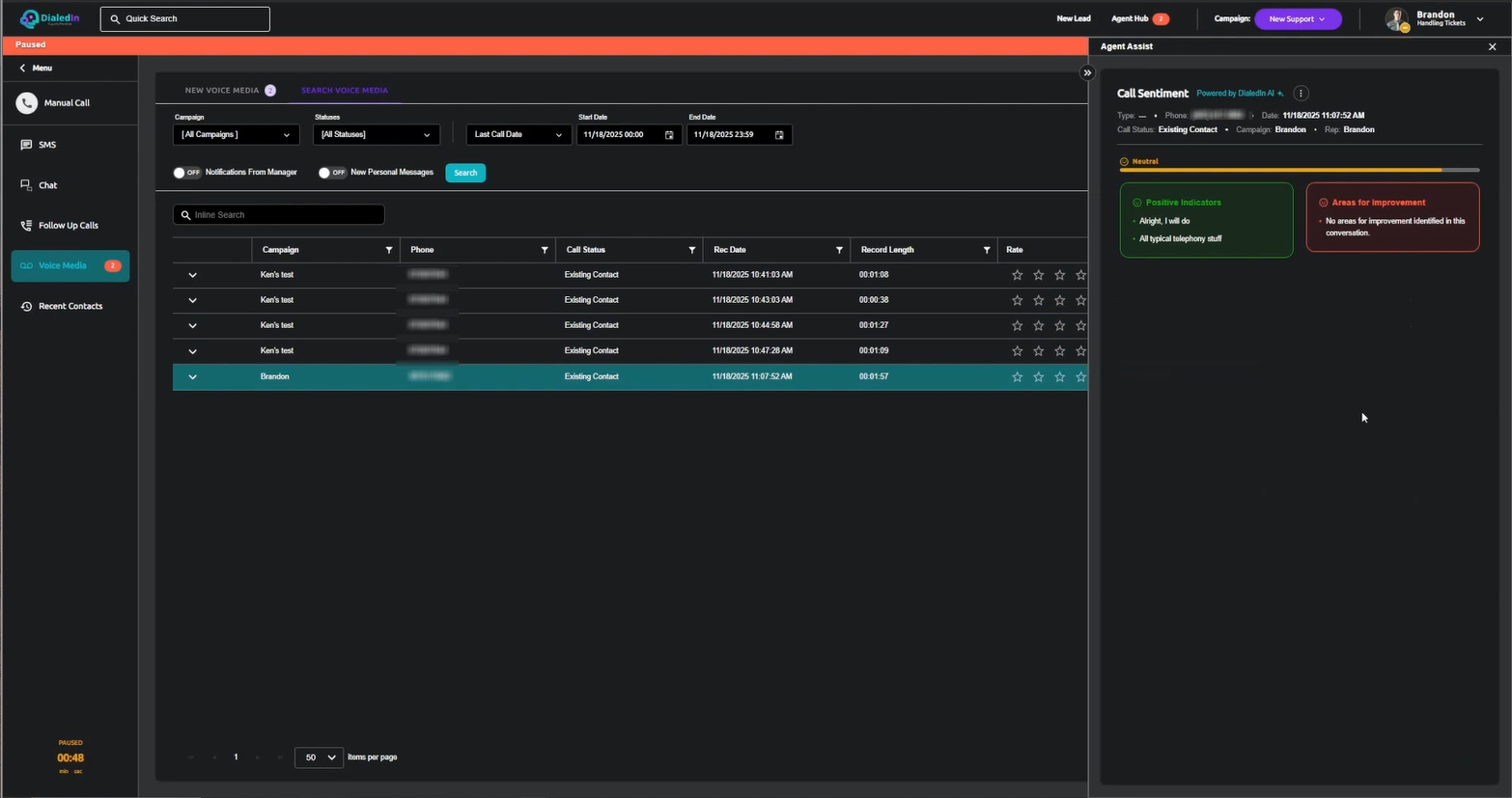Click the Campaign column filter icon
This screenshot has width=1512, height=798.
coord(389,250)
